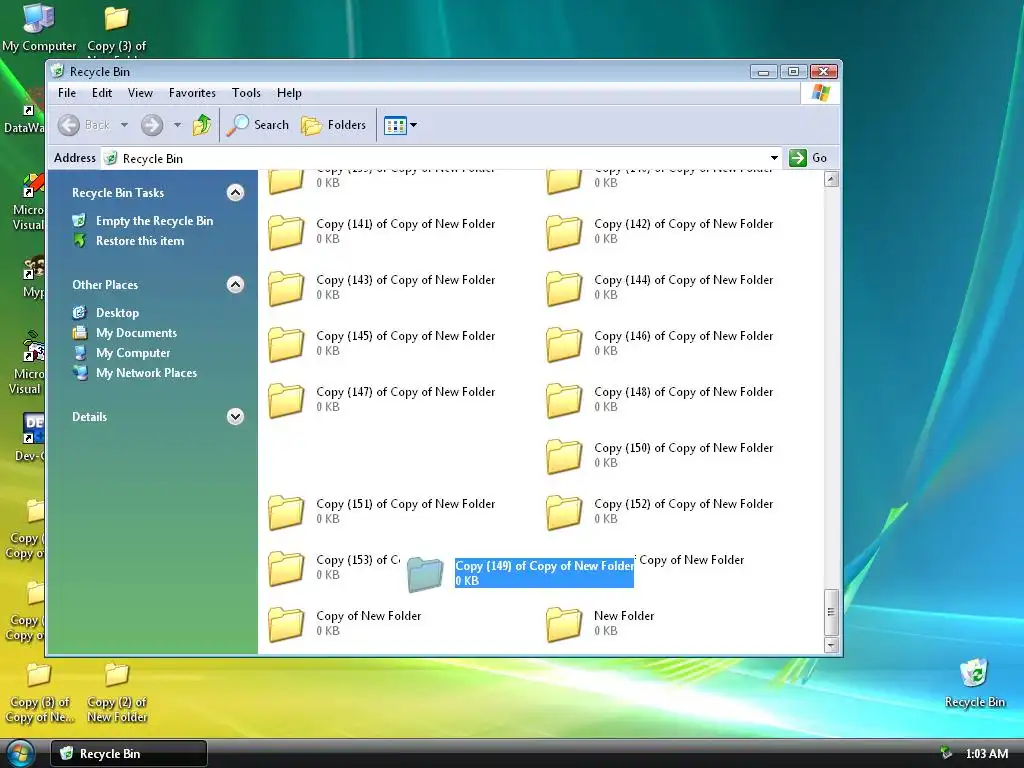Click the Forward arrow button
The width and height of the screenshot is (1024, 768).
click(152, 125)
